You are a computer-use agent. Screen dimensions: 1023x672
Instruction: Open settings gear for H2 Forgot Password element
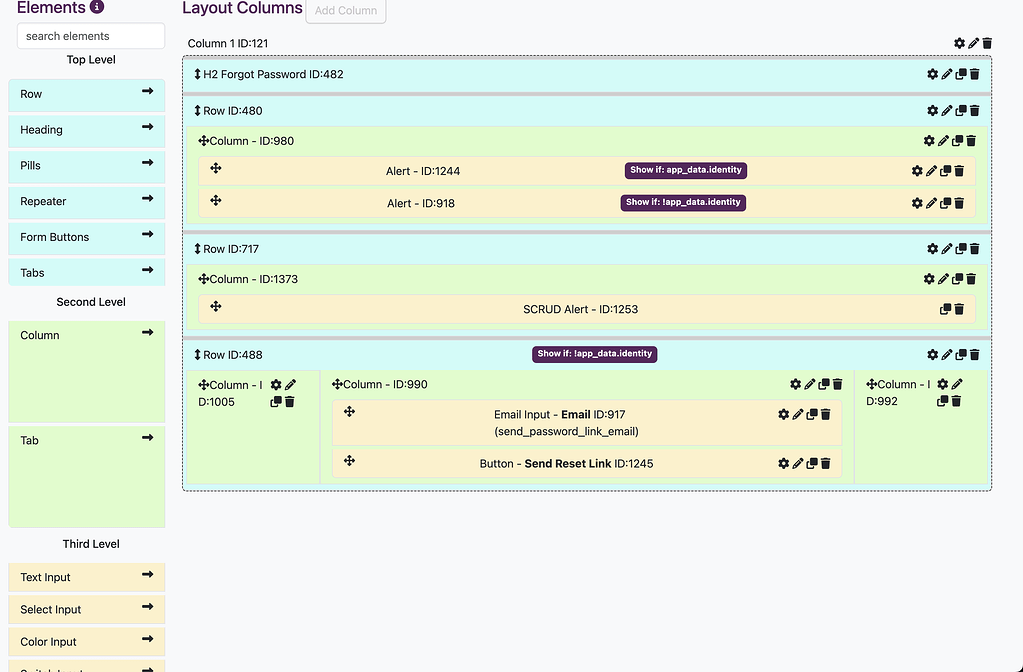point(930,73)
